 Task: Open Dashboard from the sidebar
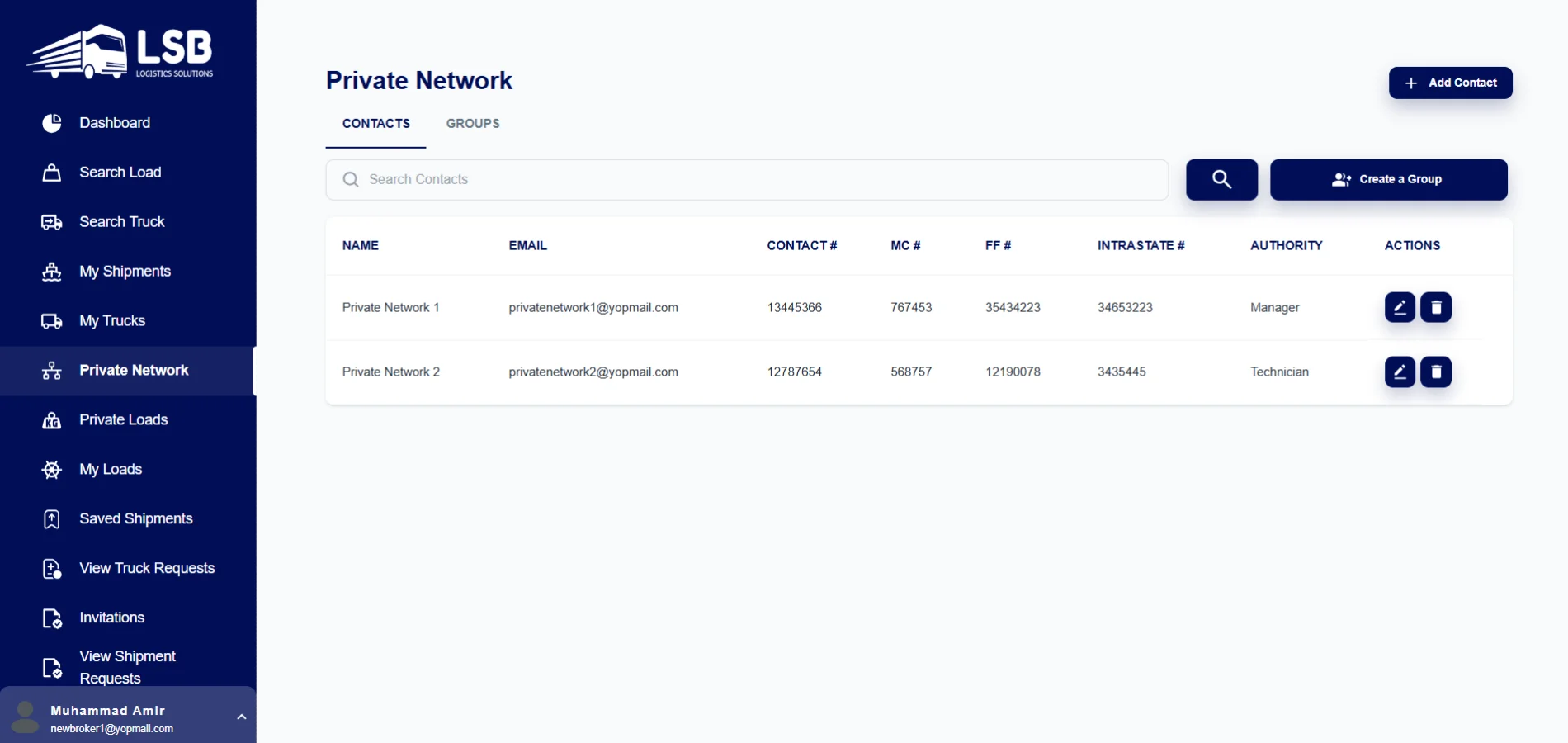115,123
